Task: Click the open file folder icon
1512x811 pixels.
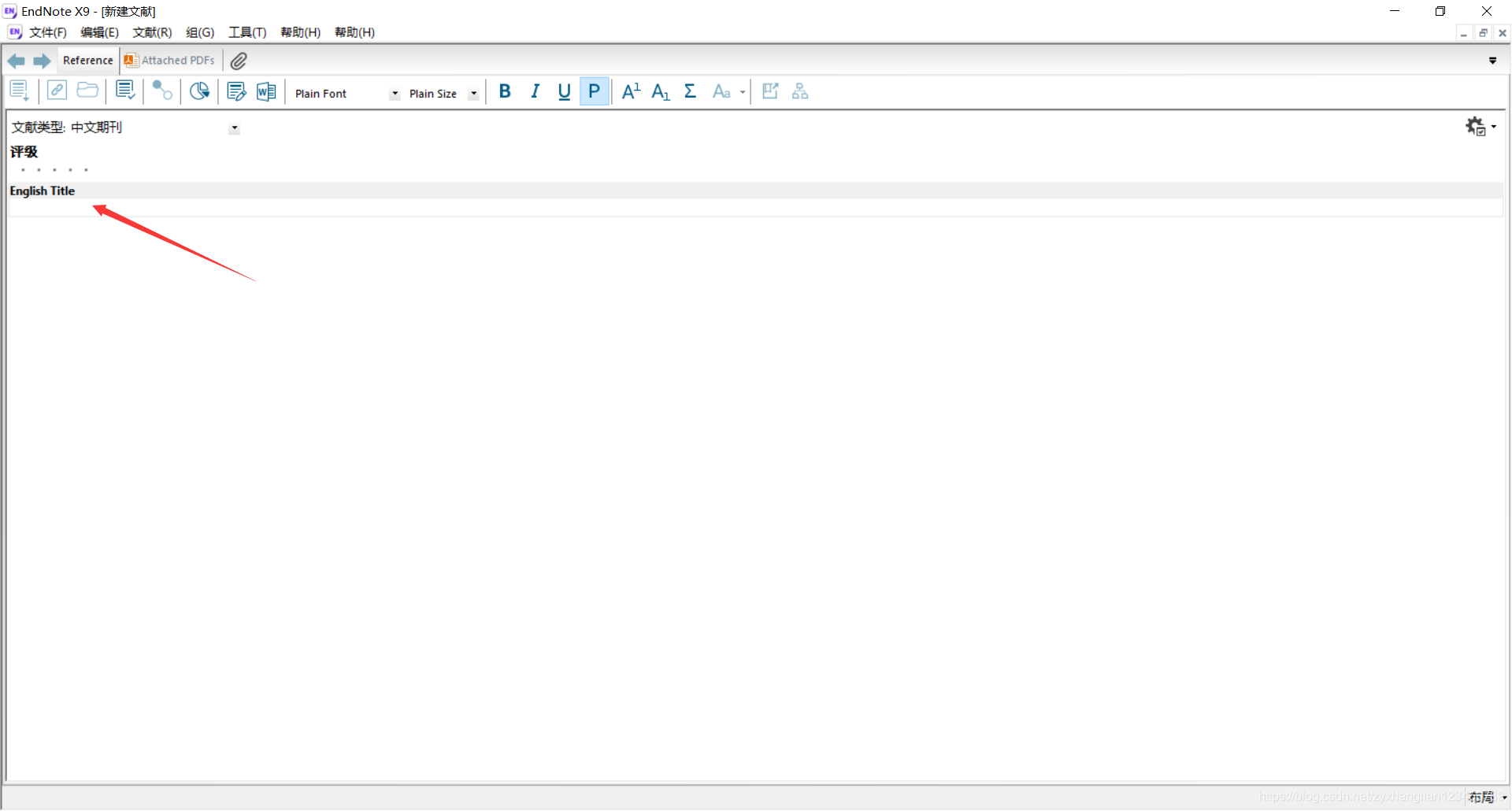Action: tap(87, 91)
